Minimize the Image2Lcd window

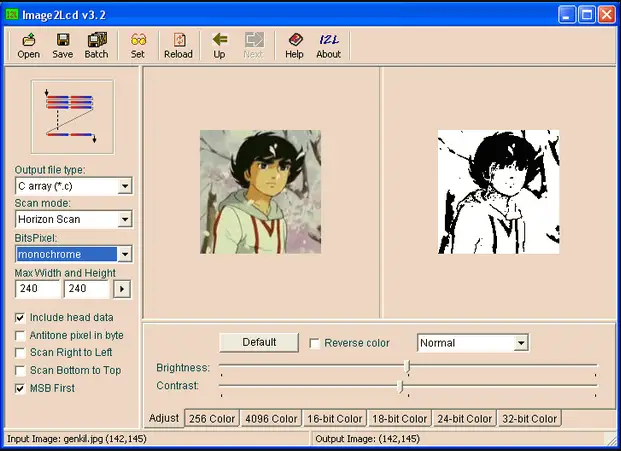coord(567,15)
